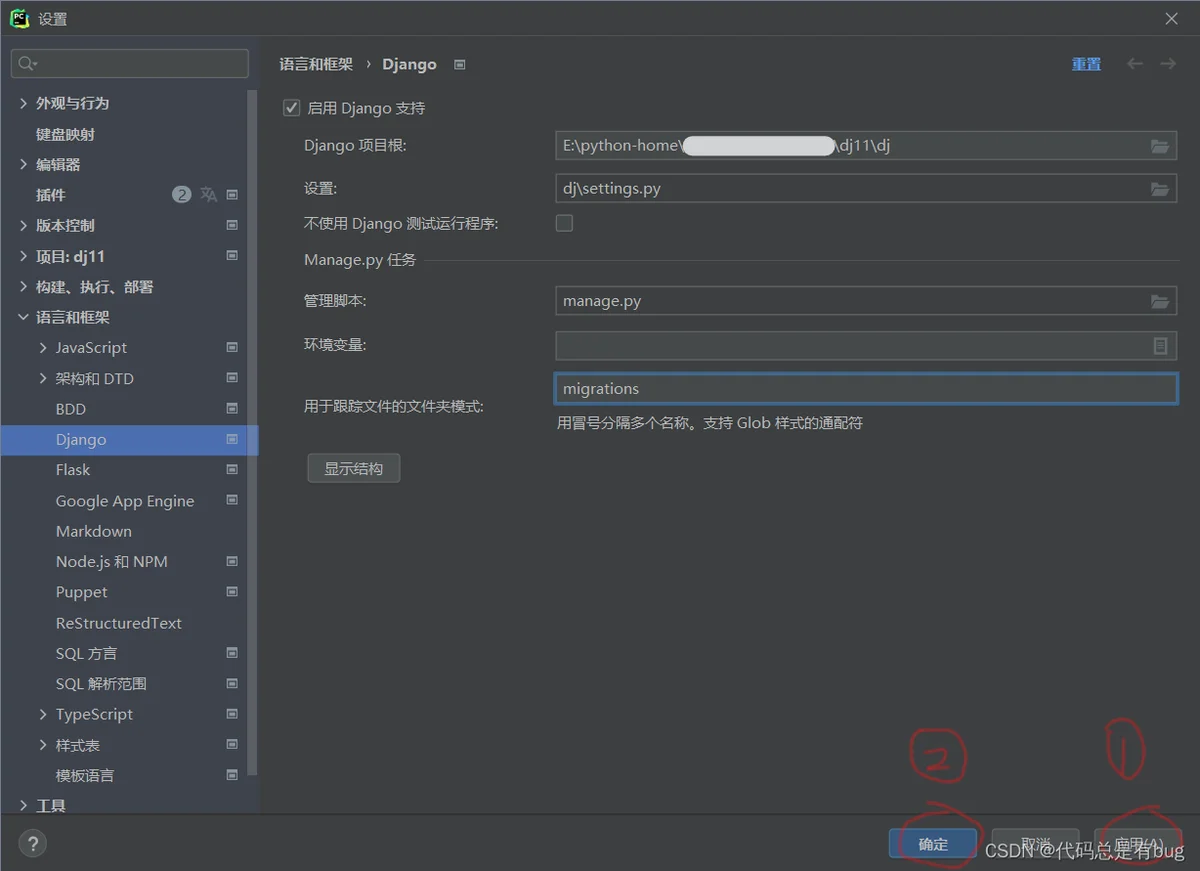Open help with the question mark button
1200x871 pixels.
tap(33, 844)
